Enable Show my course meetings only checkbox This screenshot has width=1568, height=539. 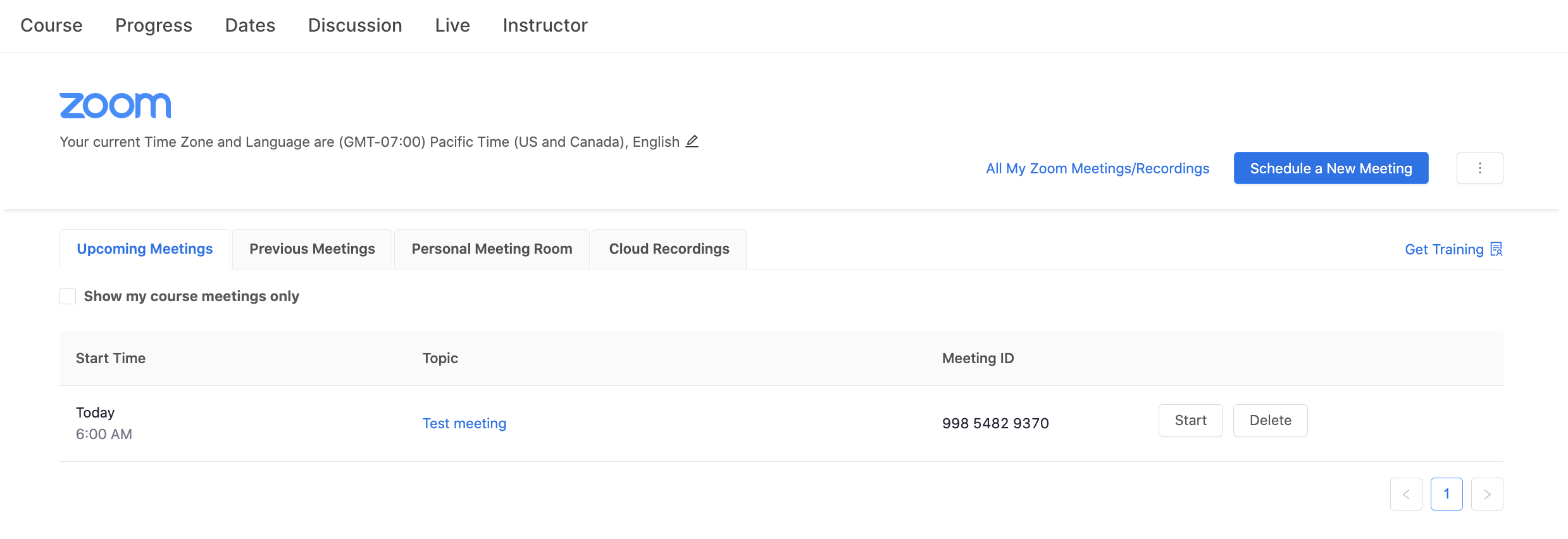(x=68, y=296)
